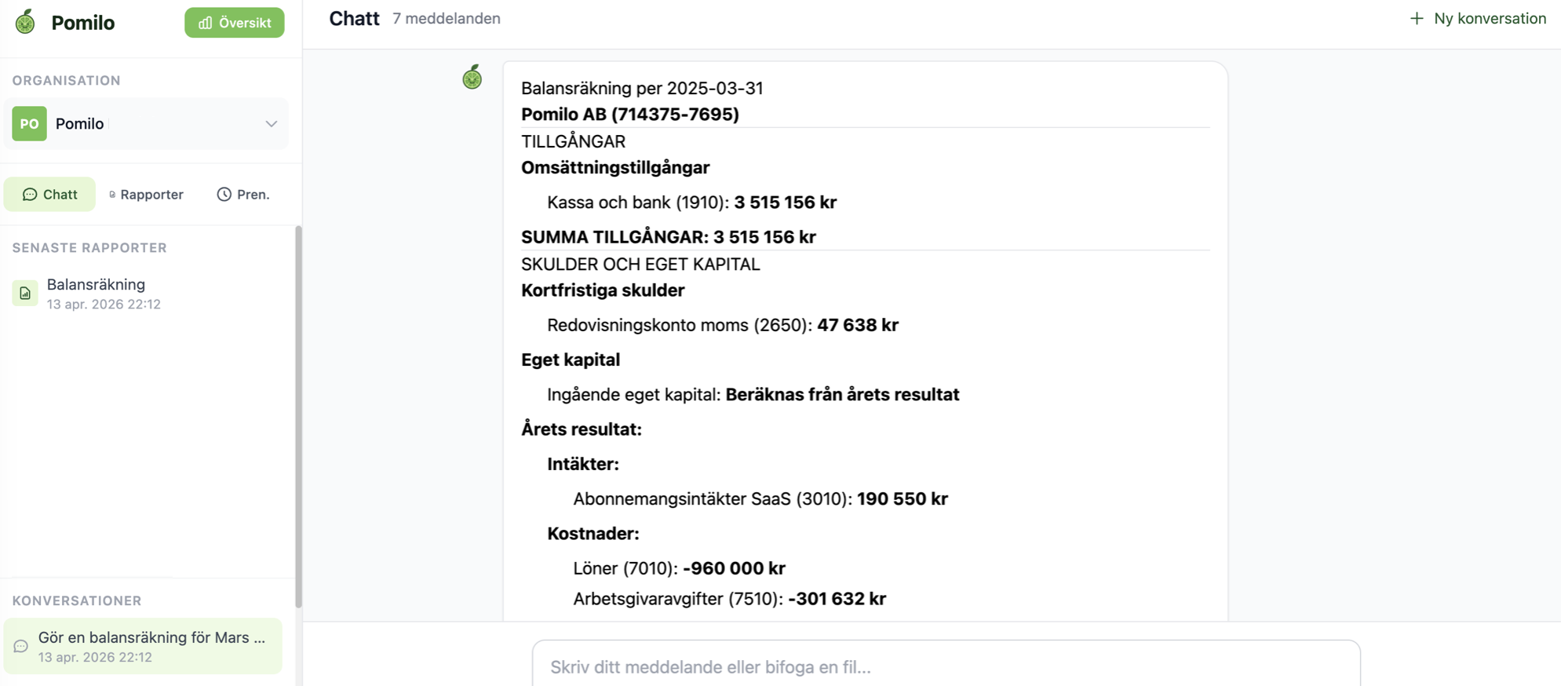Click the 'Balansräkning per 2025-03-31' title
The height and width of the screenshot is (686, 1568).
[642, 88]
